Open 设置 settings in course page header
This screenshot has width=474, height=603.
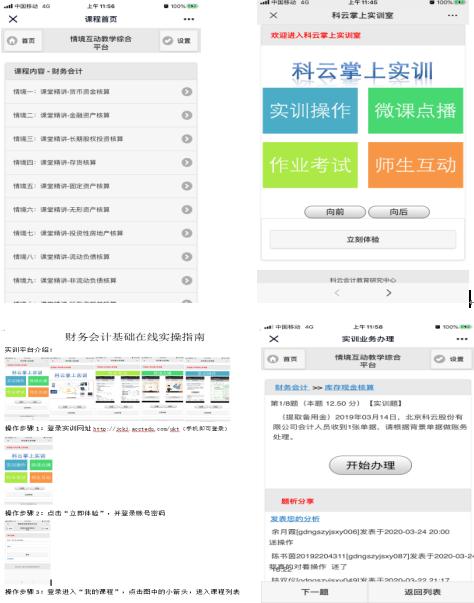pyautogui.click(x=179, y=41)
